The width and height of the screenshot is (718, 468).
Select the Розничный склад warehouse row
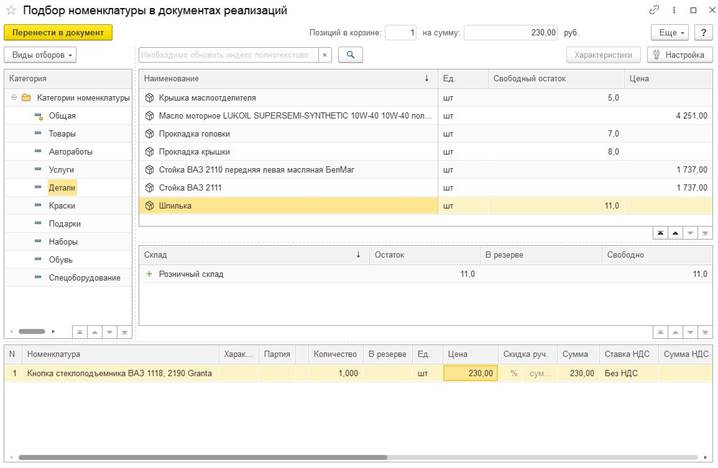tap(426, 274)
